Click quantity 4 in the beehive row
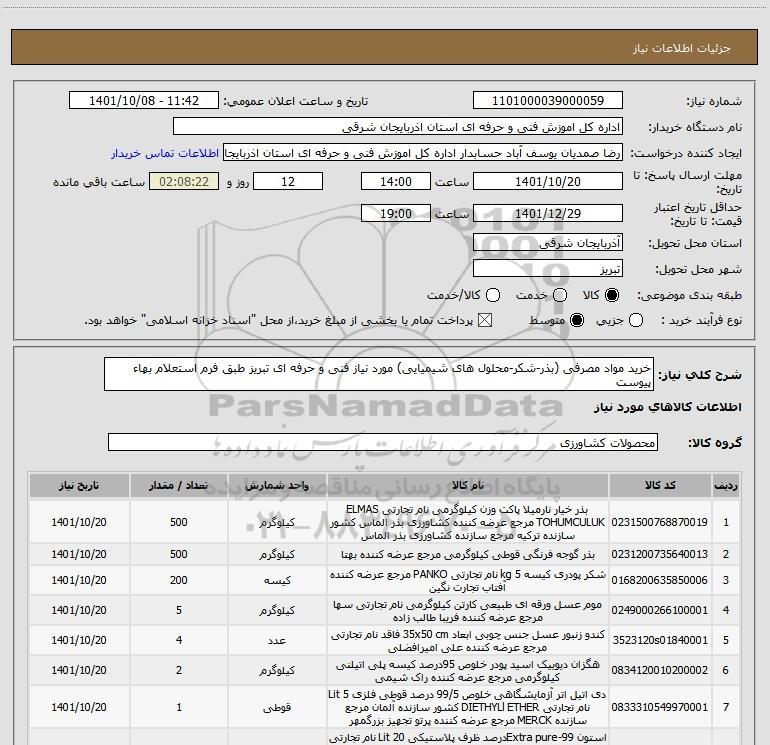 [x=179, y=640]
